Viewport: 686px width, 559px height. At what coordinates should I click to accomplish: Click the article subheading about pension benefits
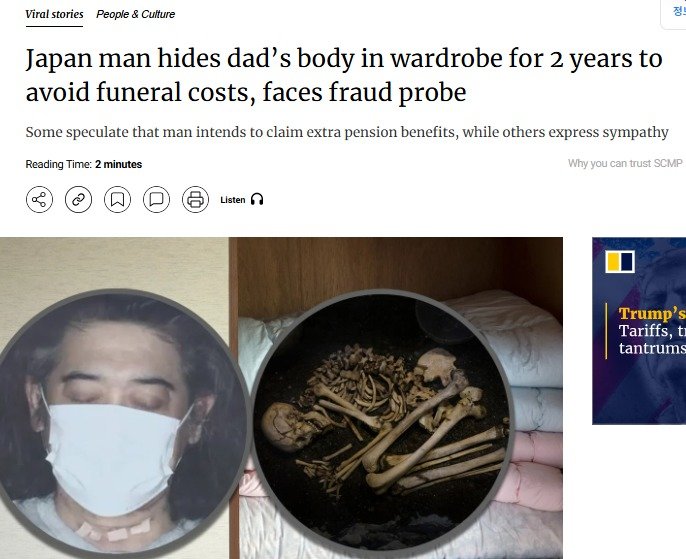[x=347, y=132]
